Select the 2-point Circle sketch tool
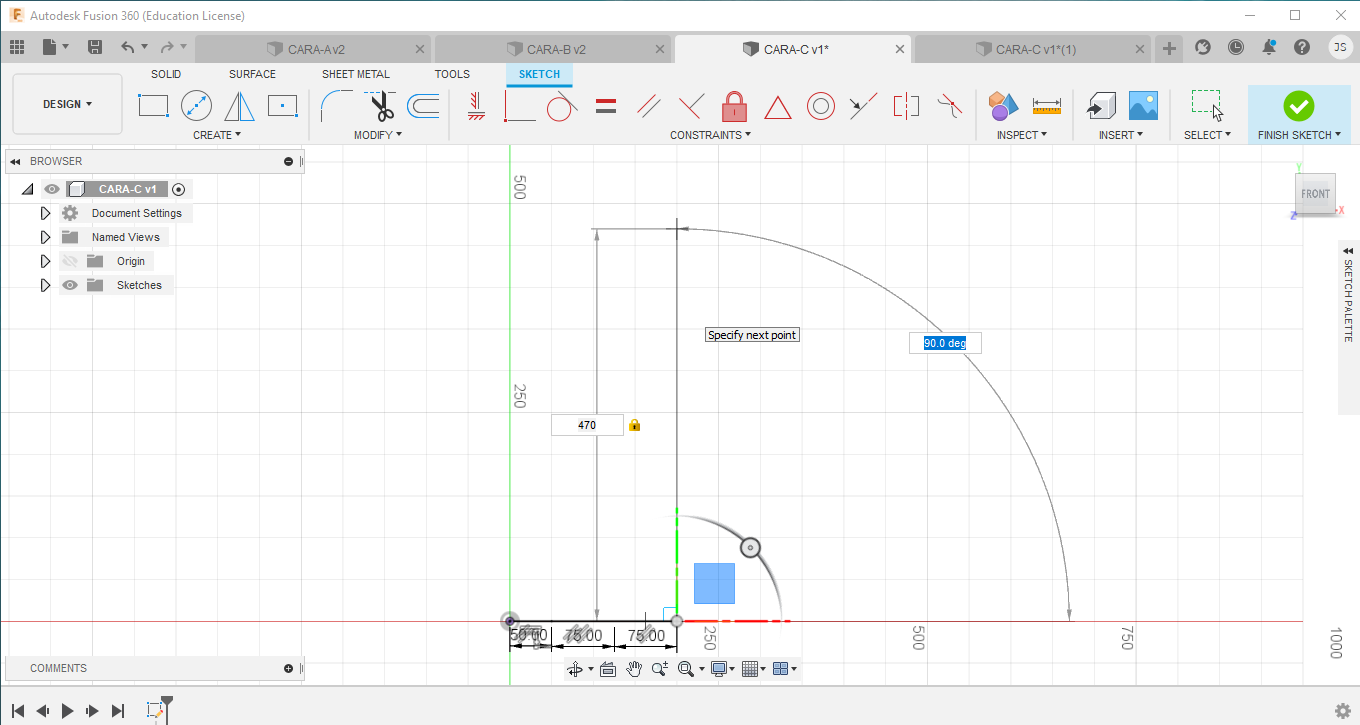 click(x=196, y=105)
